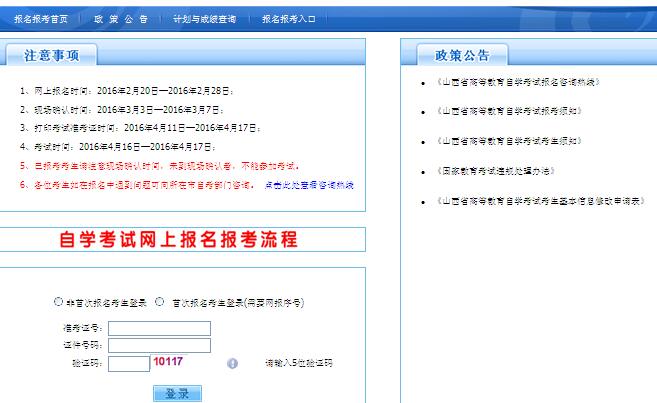
Task: Open 计划与成绩查询 in the navigation bar
Action: pyautogui.click(x=204, y=19)
